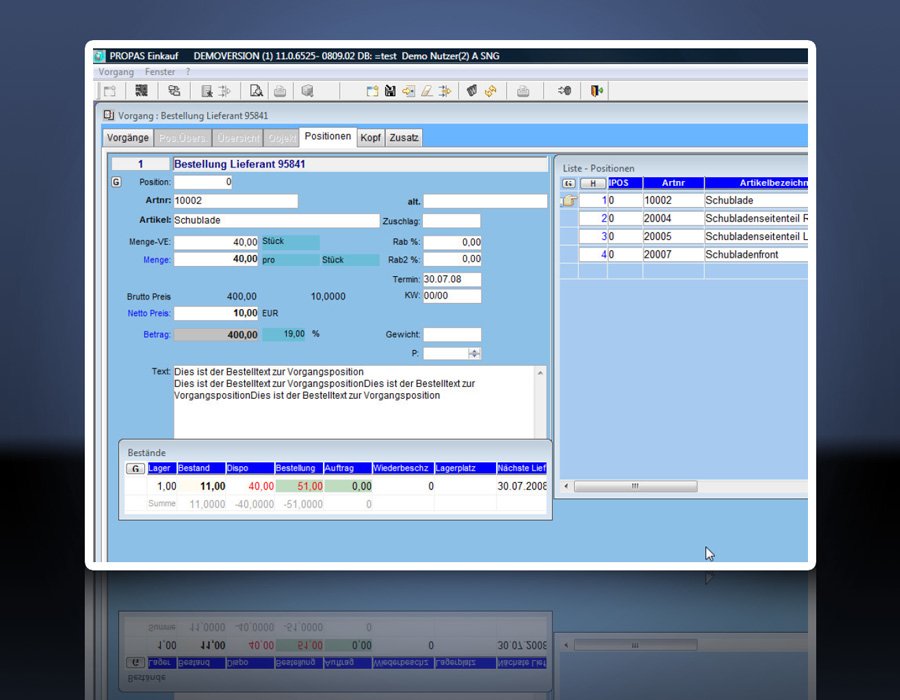Click the barcode icon in the toolbar

(142, 91)
